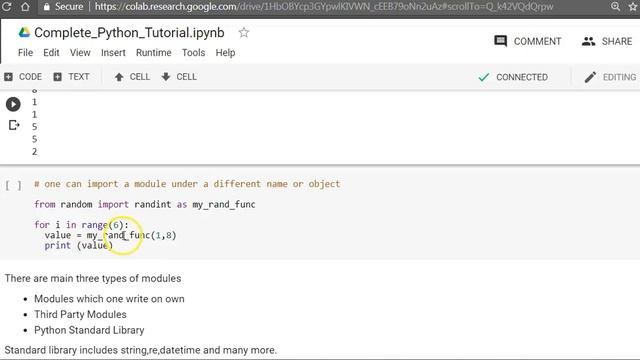Click the SHARE button
This screenshot has width=640, height=360.
pyautogui.click(x=607, y=41)
